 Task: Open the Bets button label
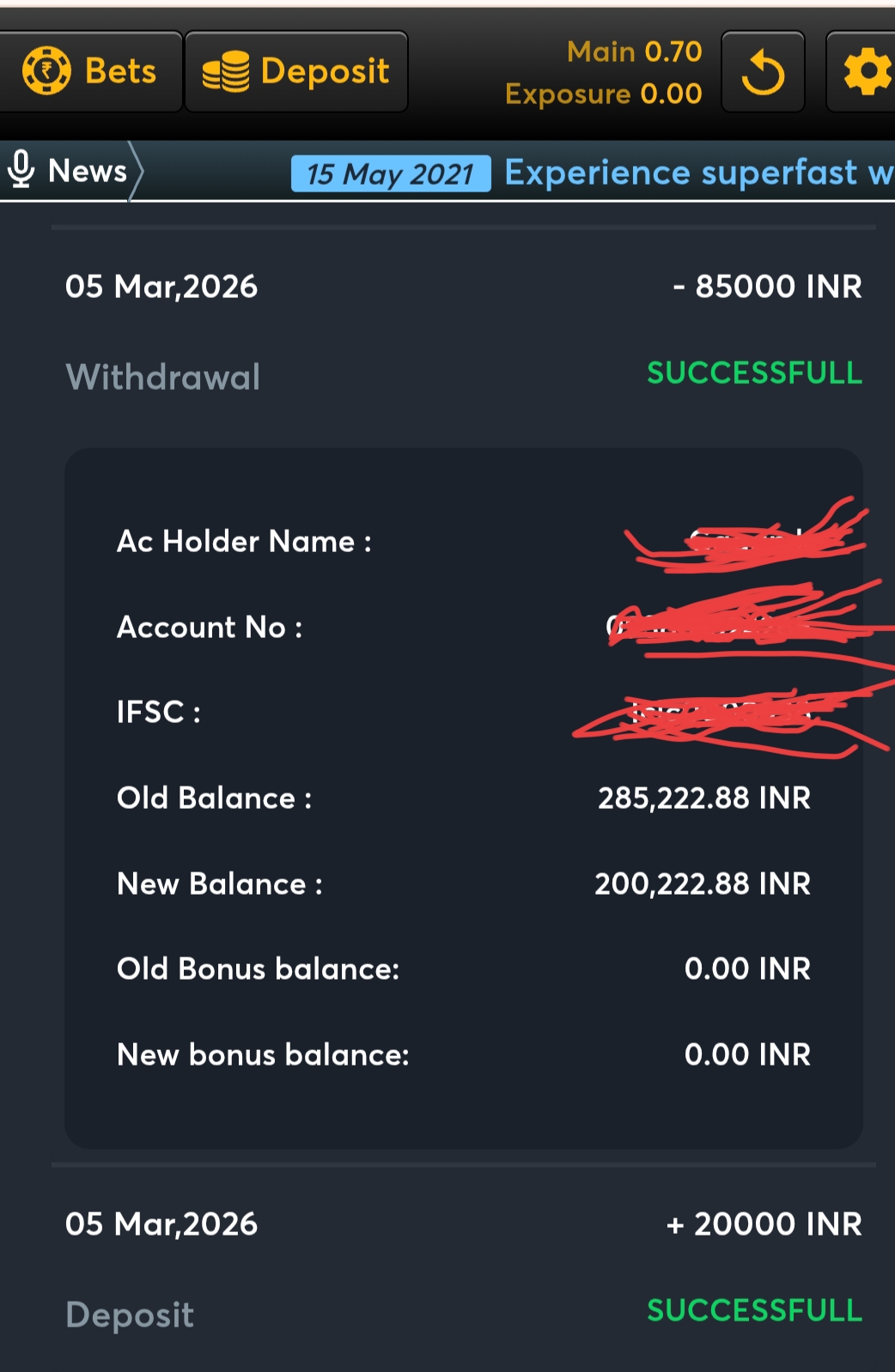point(120,71)
